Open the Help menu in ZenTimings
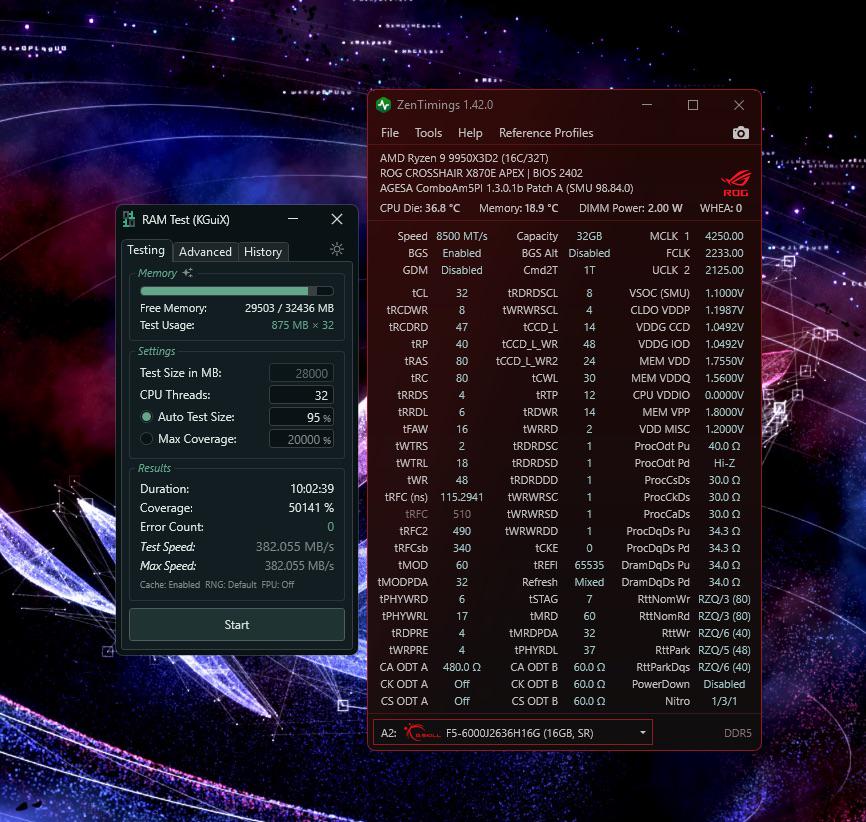Image resolution: width=866 pixels, height=822 pixels. 470,133
